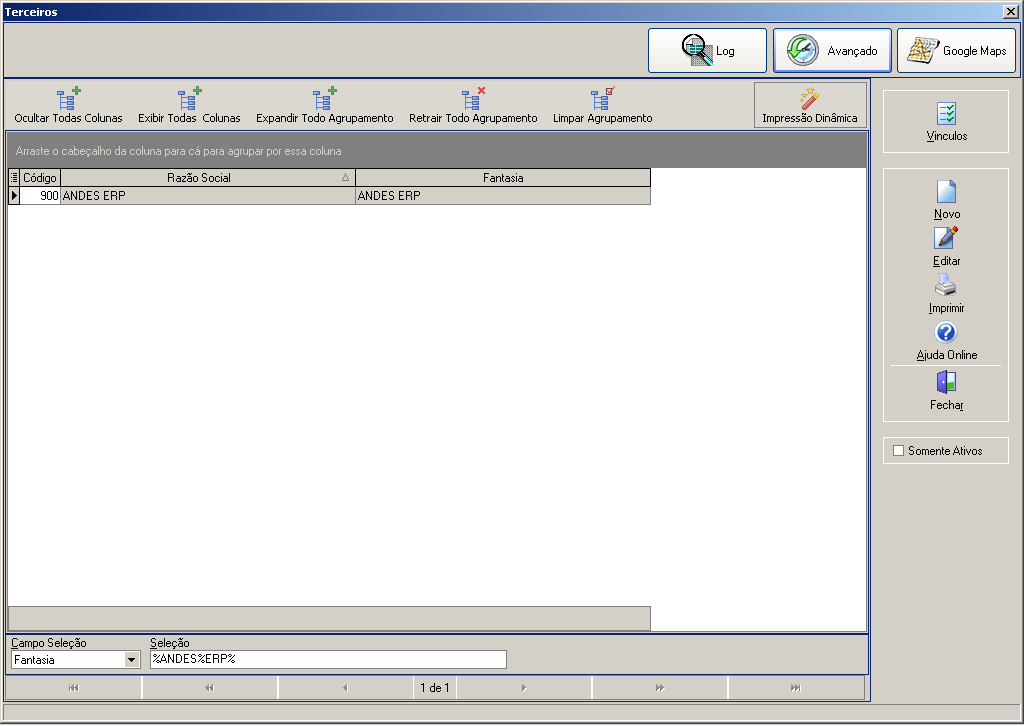Show all columns with Exibir Todas Colunas
The image size is (1024, 726).
tap(189, 106)
